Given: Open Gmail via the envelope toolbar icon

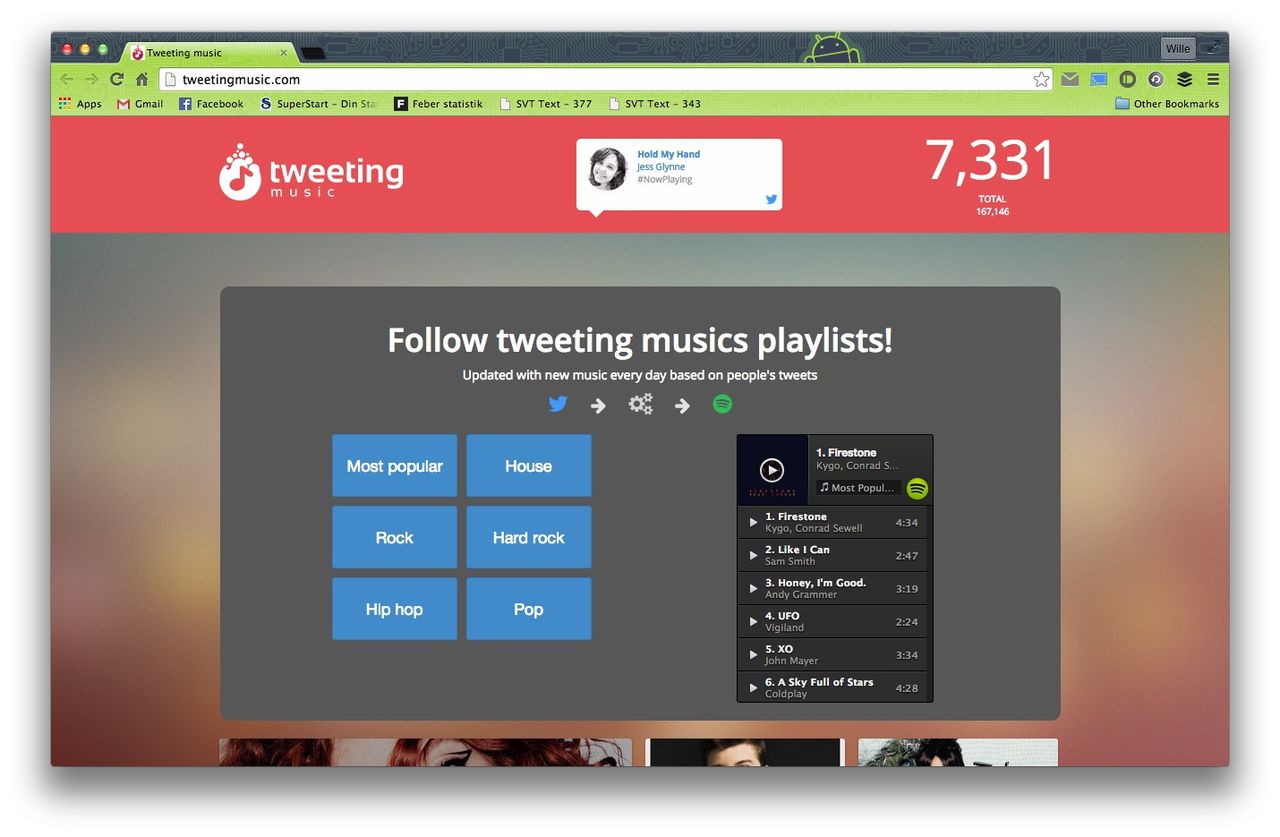Looking at the screenshot, I should [x=1070, y=78].
